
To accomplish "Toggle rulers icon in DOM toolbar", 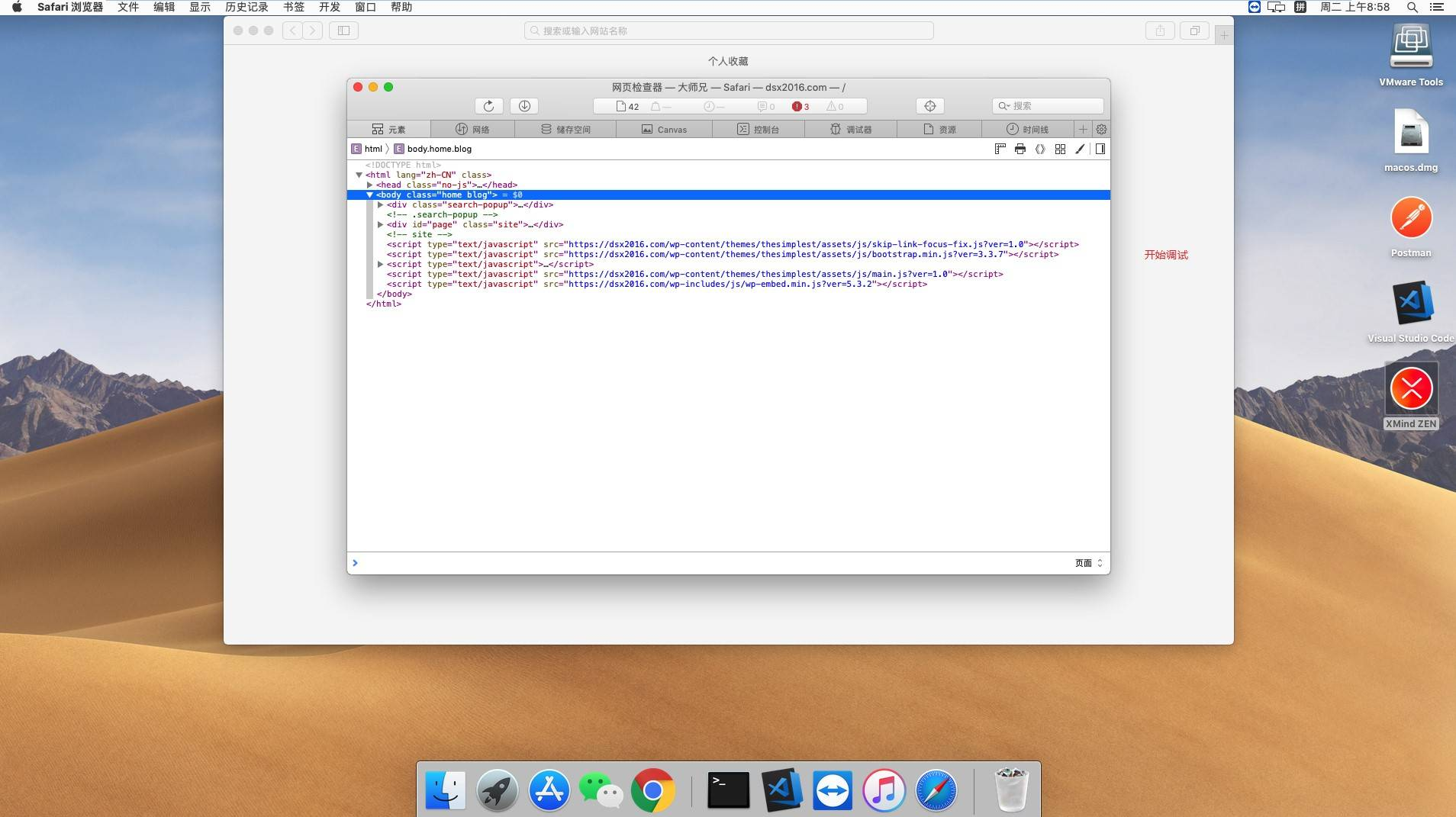I will coord(1000,149).
